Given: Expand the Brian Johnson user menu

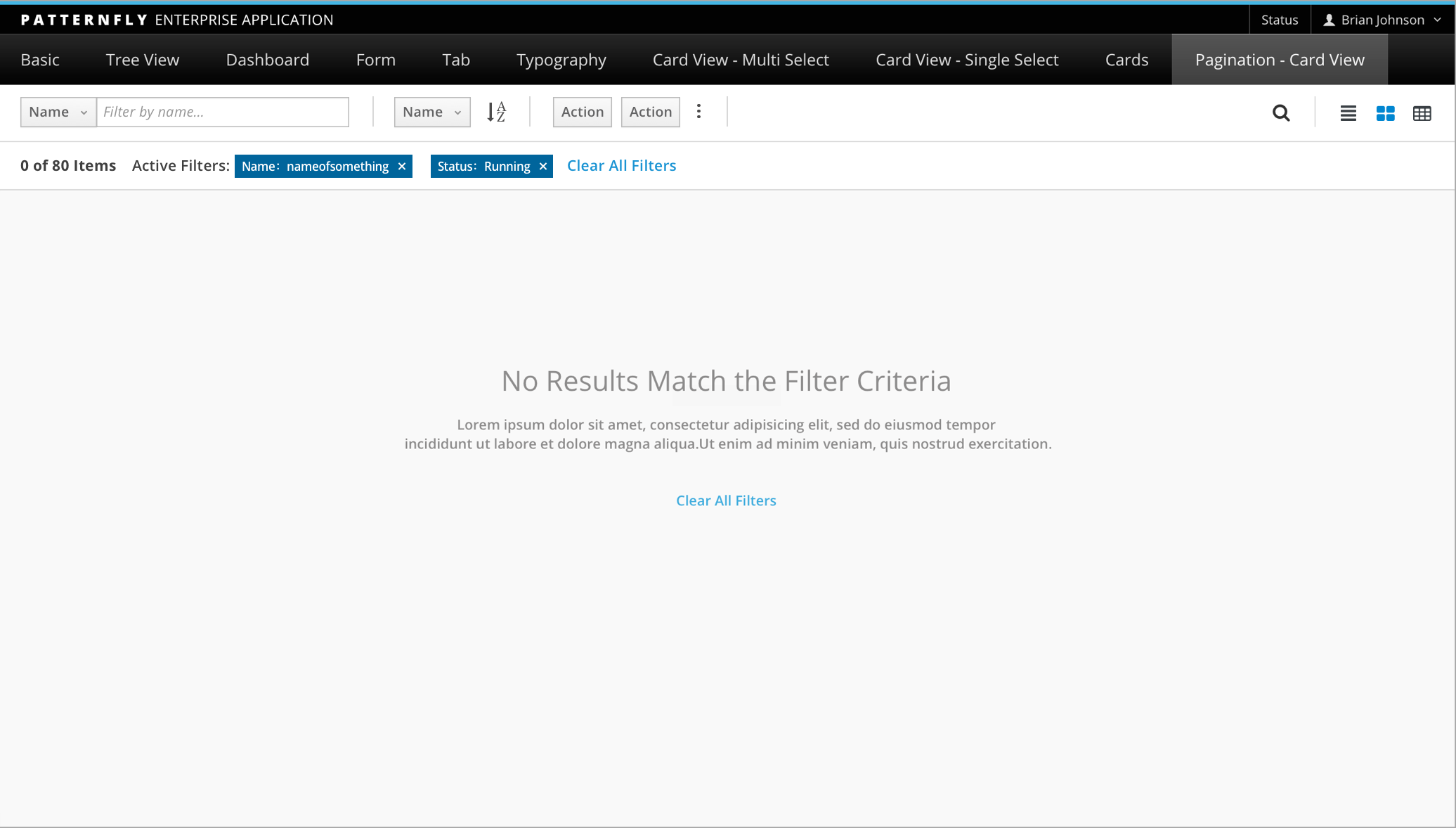Looking at the screenshot, I should tap(1383, 19).
